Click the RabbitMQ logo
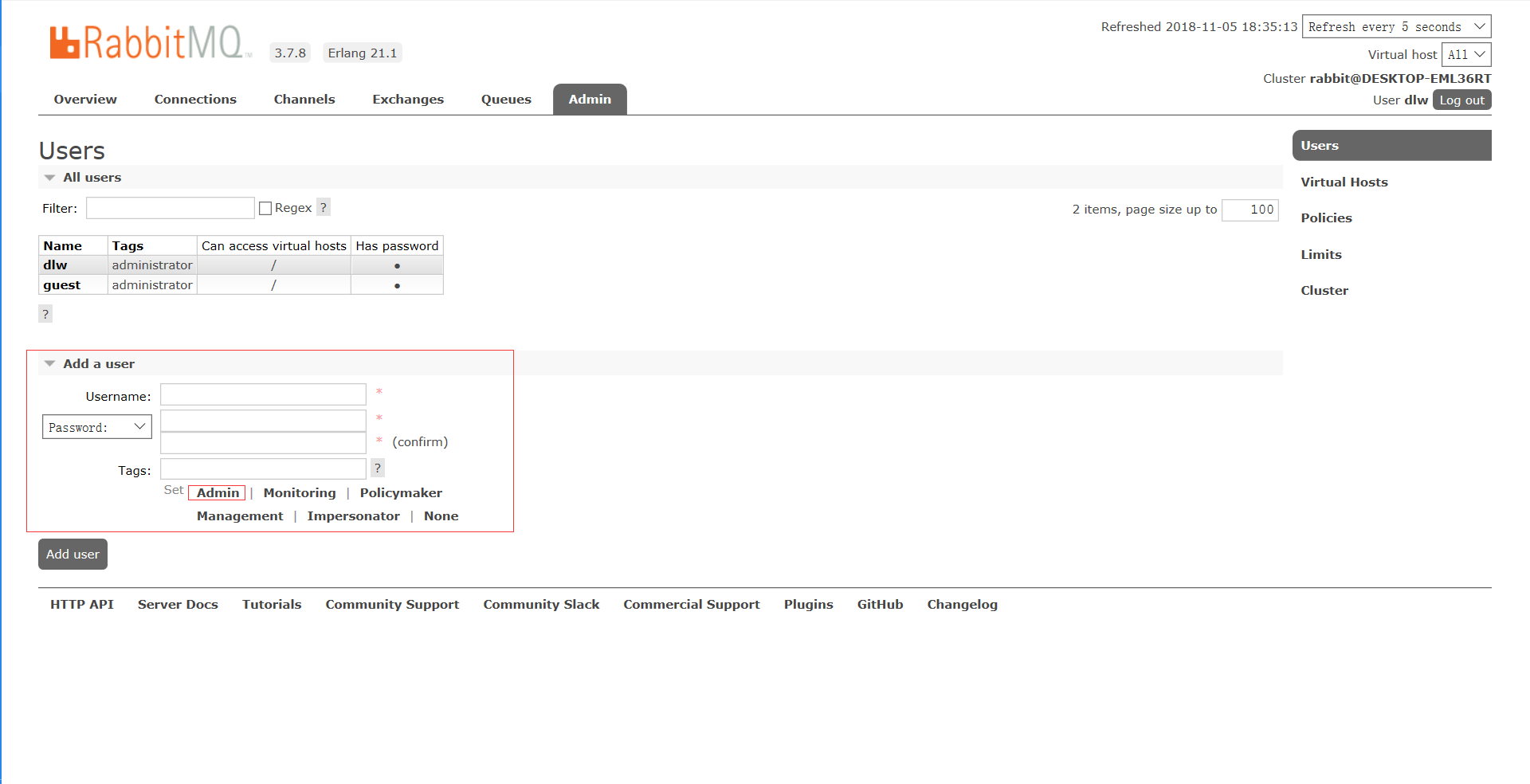Image resolution: width=1530 pixels, height=784 pixels. [x=150, y=43]
